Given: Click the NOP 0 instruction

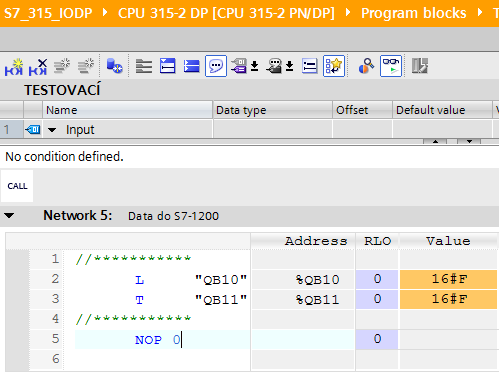Looking at the screenshot, I should (x=158, y=340).
